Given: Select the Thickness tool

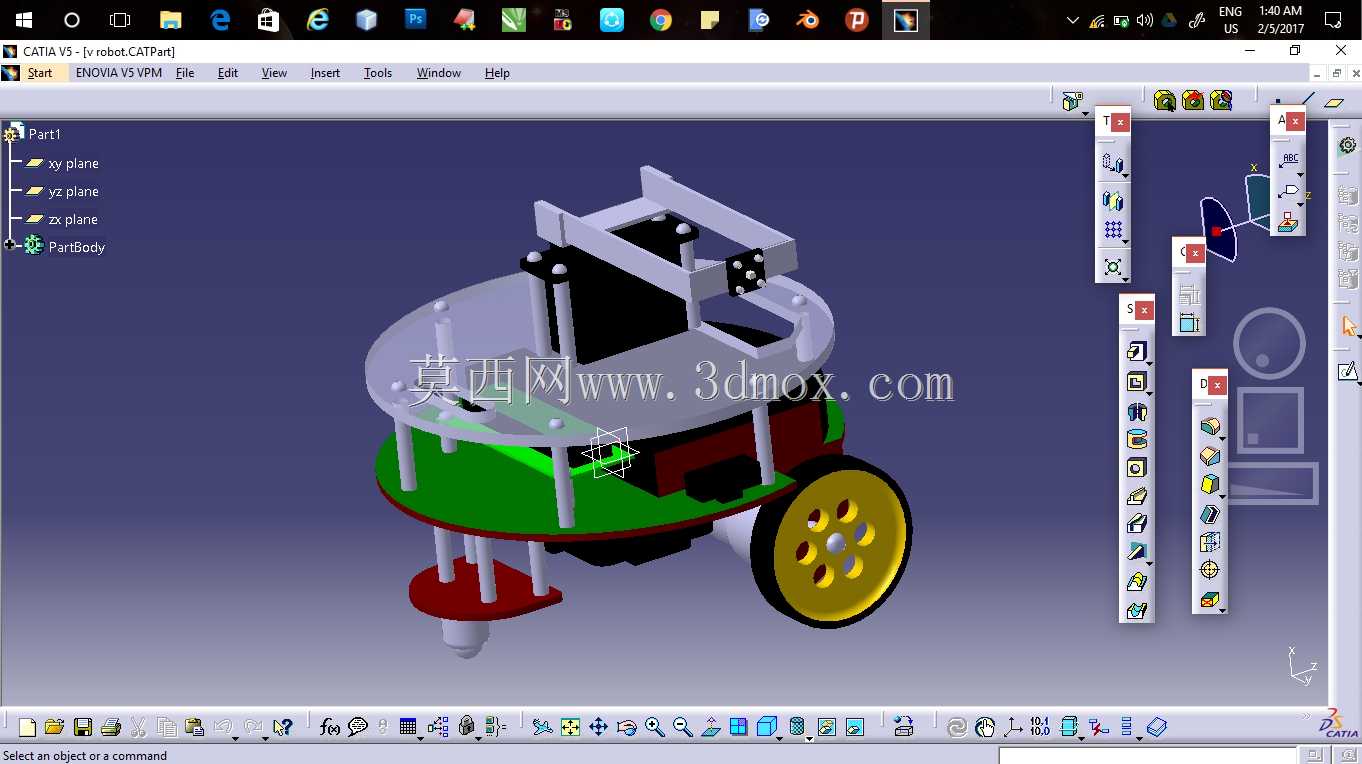Looking at the screenshot, I should pos(1210,542).
